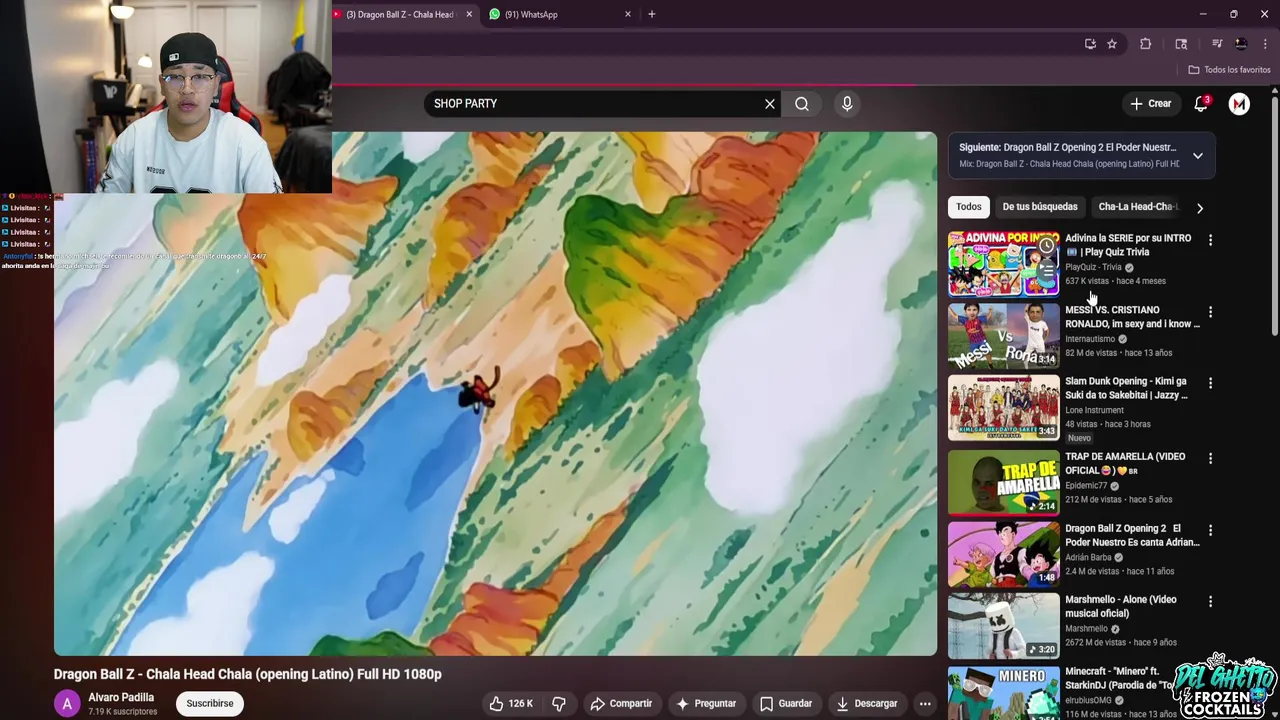Close the WhatsApp tab

tap(628, 14)
